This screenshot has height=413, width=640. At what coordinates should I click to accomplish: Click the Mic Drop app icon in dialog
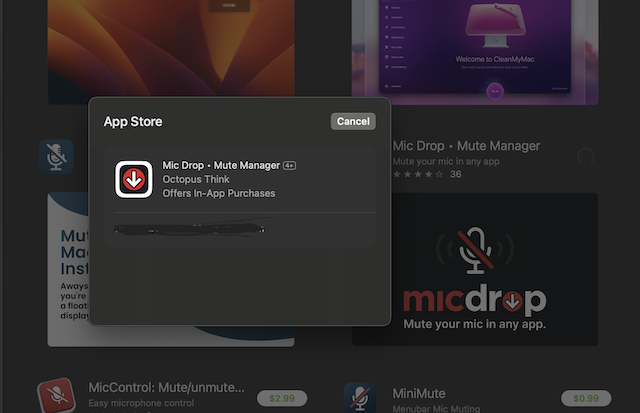(134, 179)
